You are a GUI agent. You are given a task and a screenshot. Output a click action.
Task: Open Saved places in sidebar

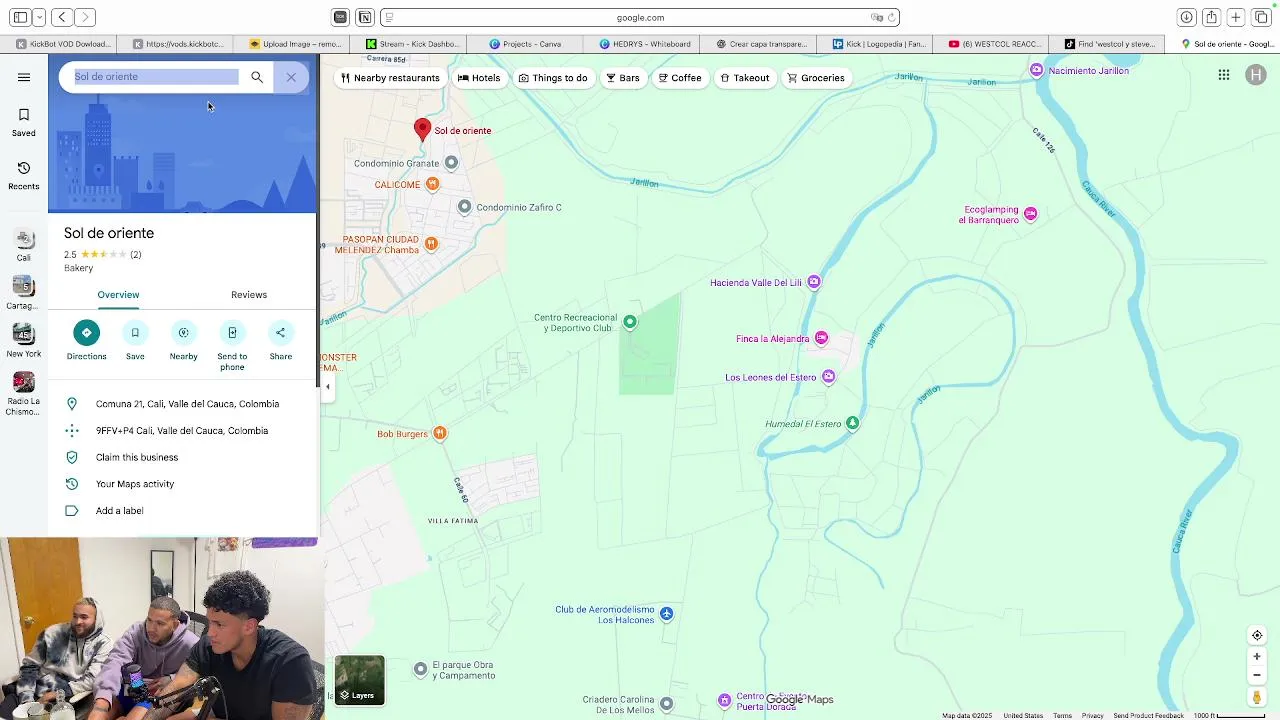coord(24,122)
